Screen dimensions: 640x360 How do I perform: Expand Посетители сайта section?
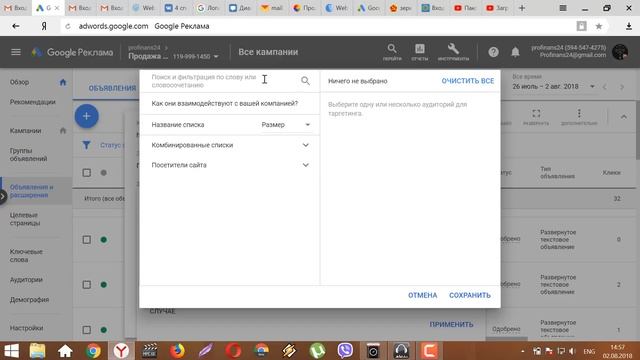pyautogui.click(x=230, y=165)
